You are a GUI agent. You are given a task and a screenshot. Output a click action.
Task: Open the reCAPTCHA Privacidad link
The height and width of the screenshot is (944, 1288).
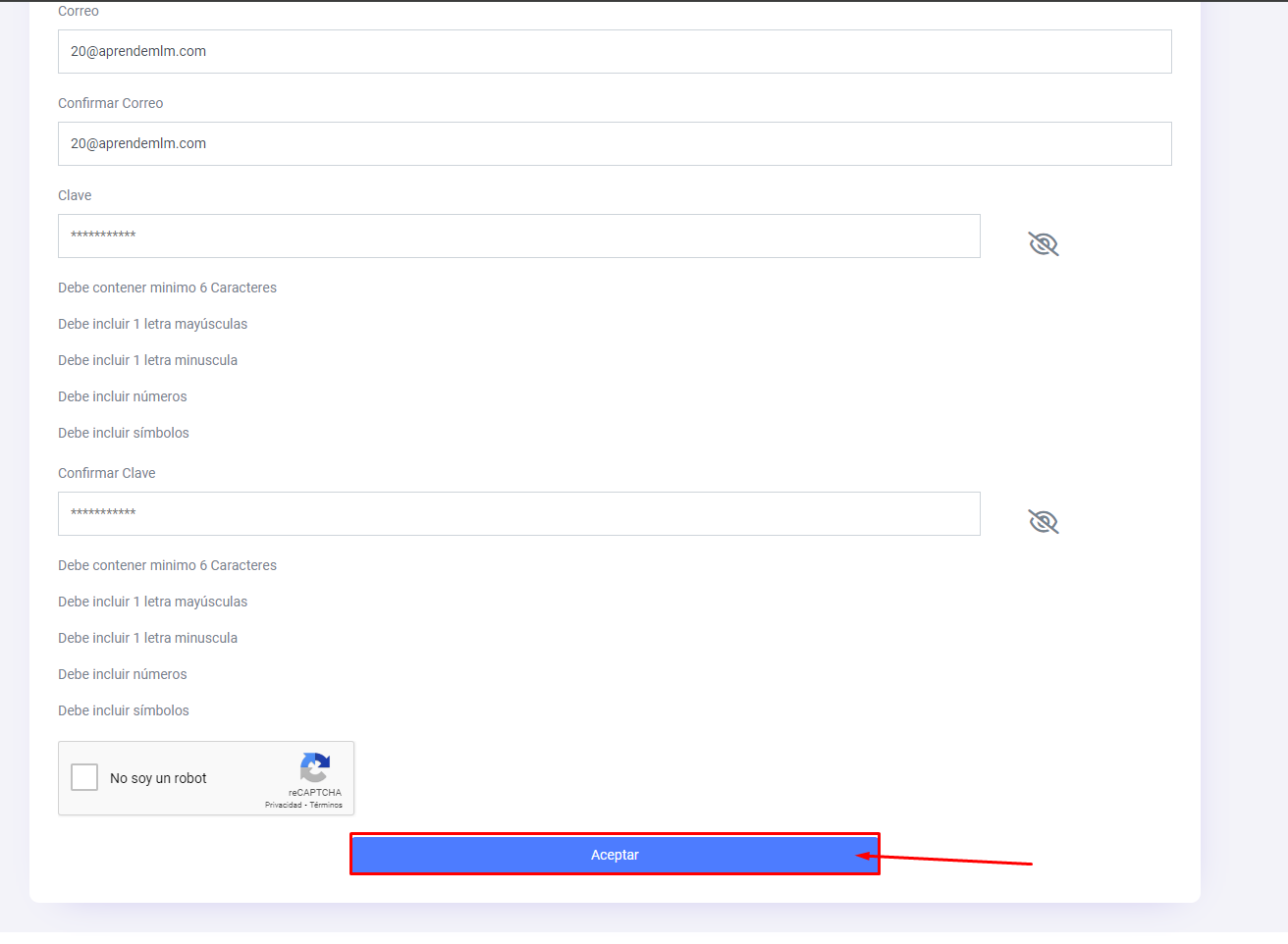283,805
